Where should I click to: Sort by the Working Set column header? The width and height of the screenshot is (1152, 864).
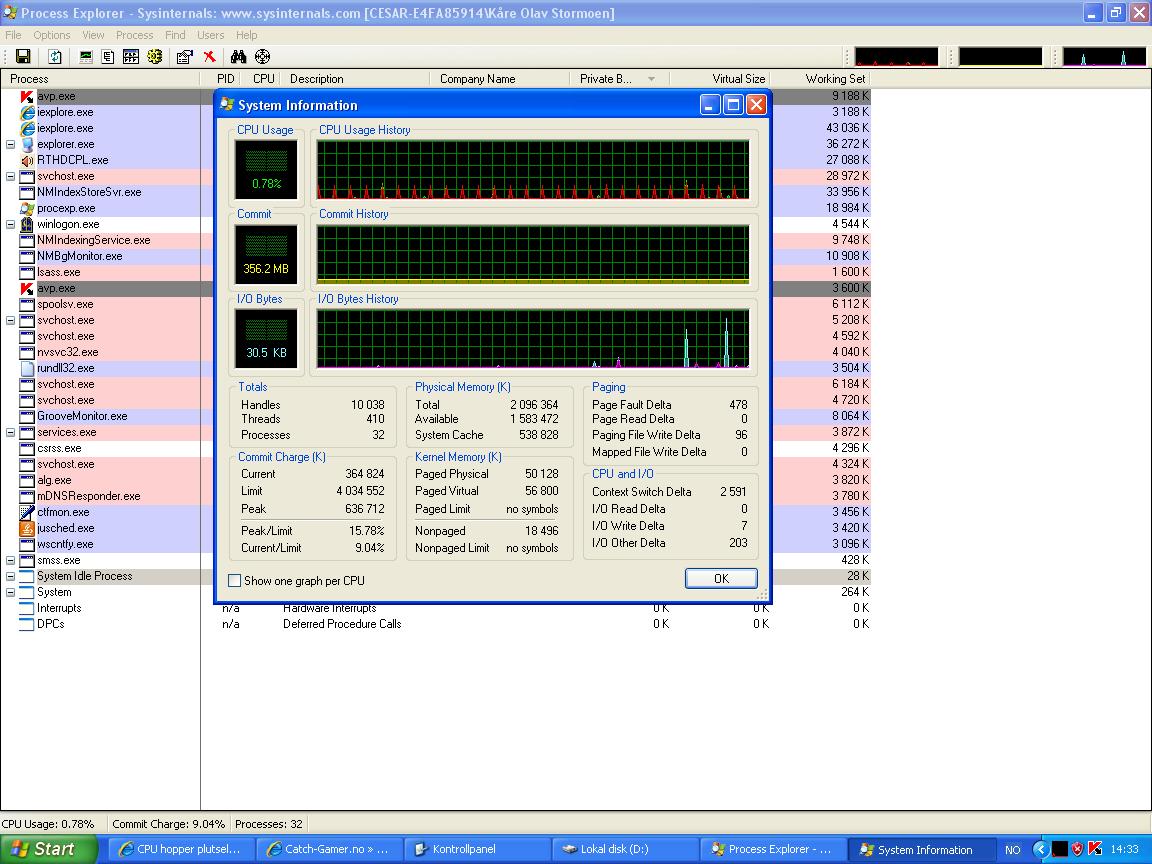click(834, 79)
